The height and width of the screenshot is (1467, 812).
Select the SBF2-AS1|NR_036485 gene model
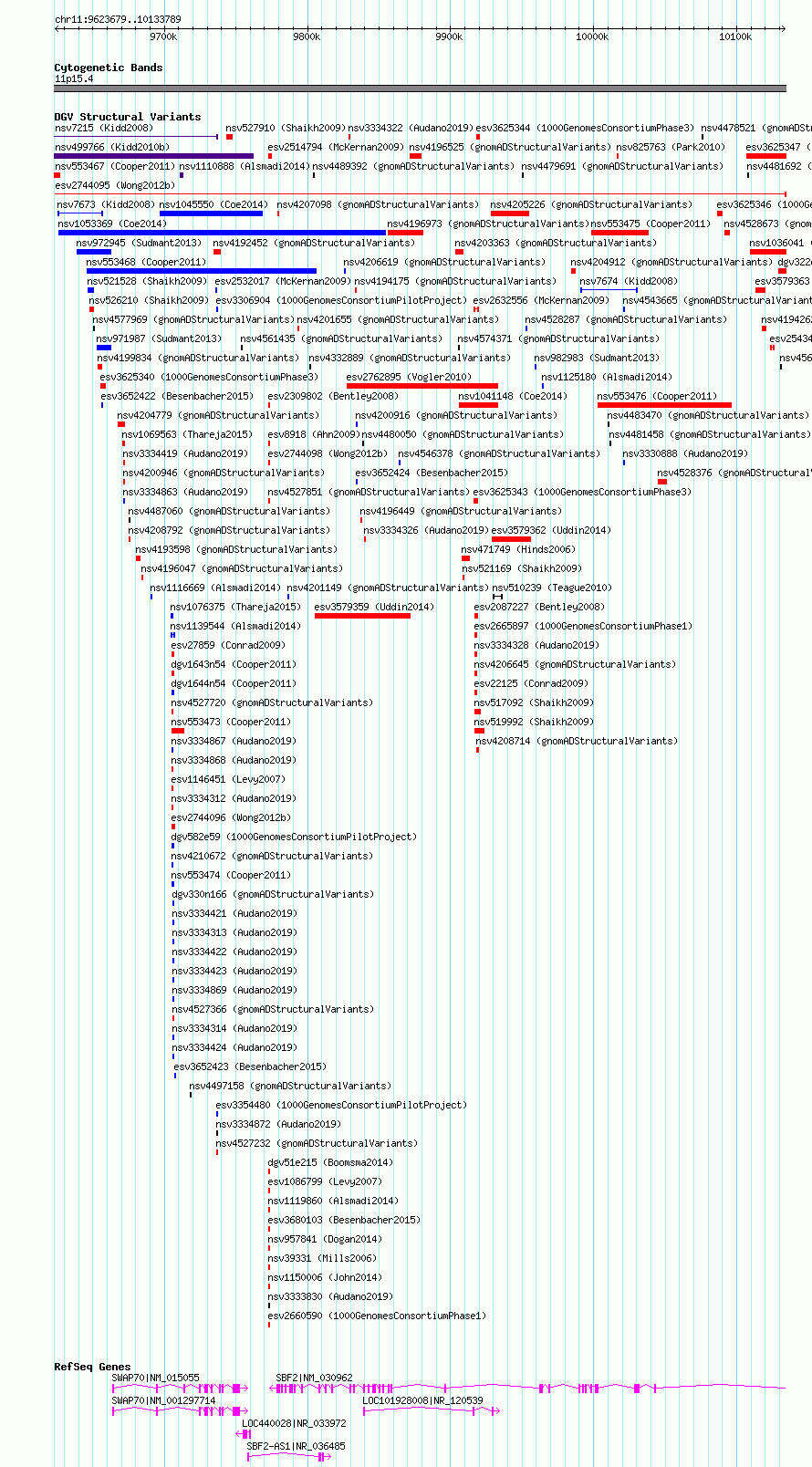289,1457
